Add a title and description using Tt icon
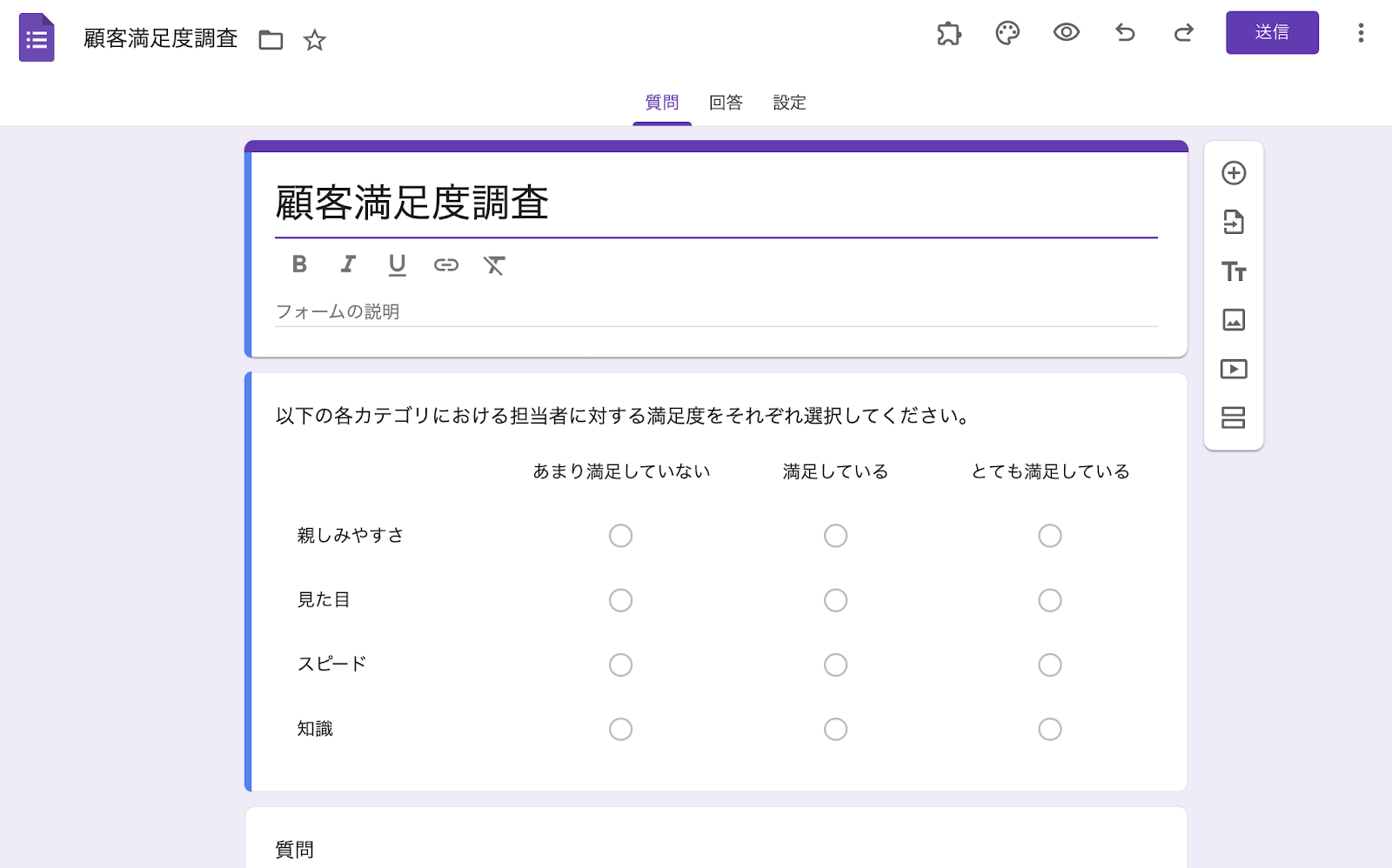1392x868 pixels. (1233, 271)
